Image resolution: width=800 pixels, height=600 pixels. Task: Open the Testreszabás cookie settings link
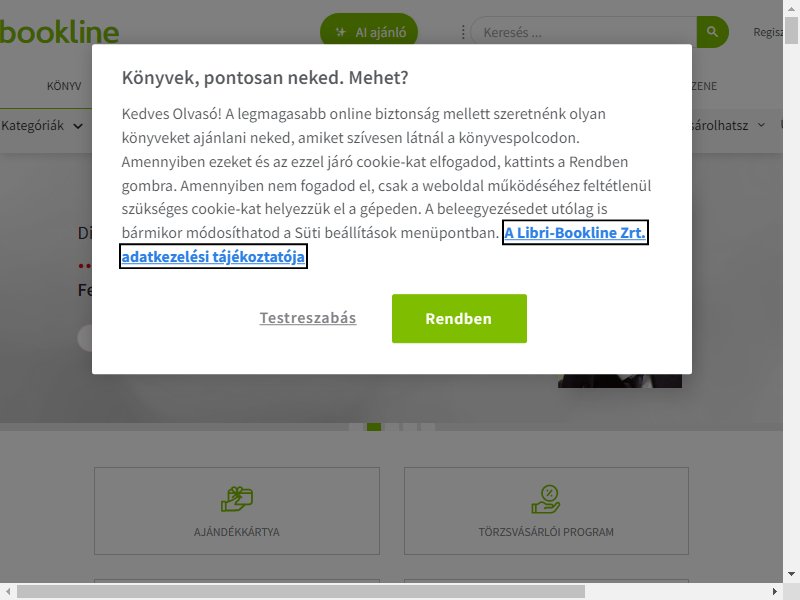pyautogui.click(x=308, y=318)
